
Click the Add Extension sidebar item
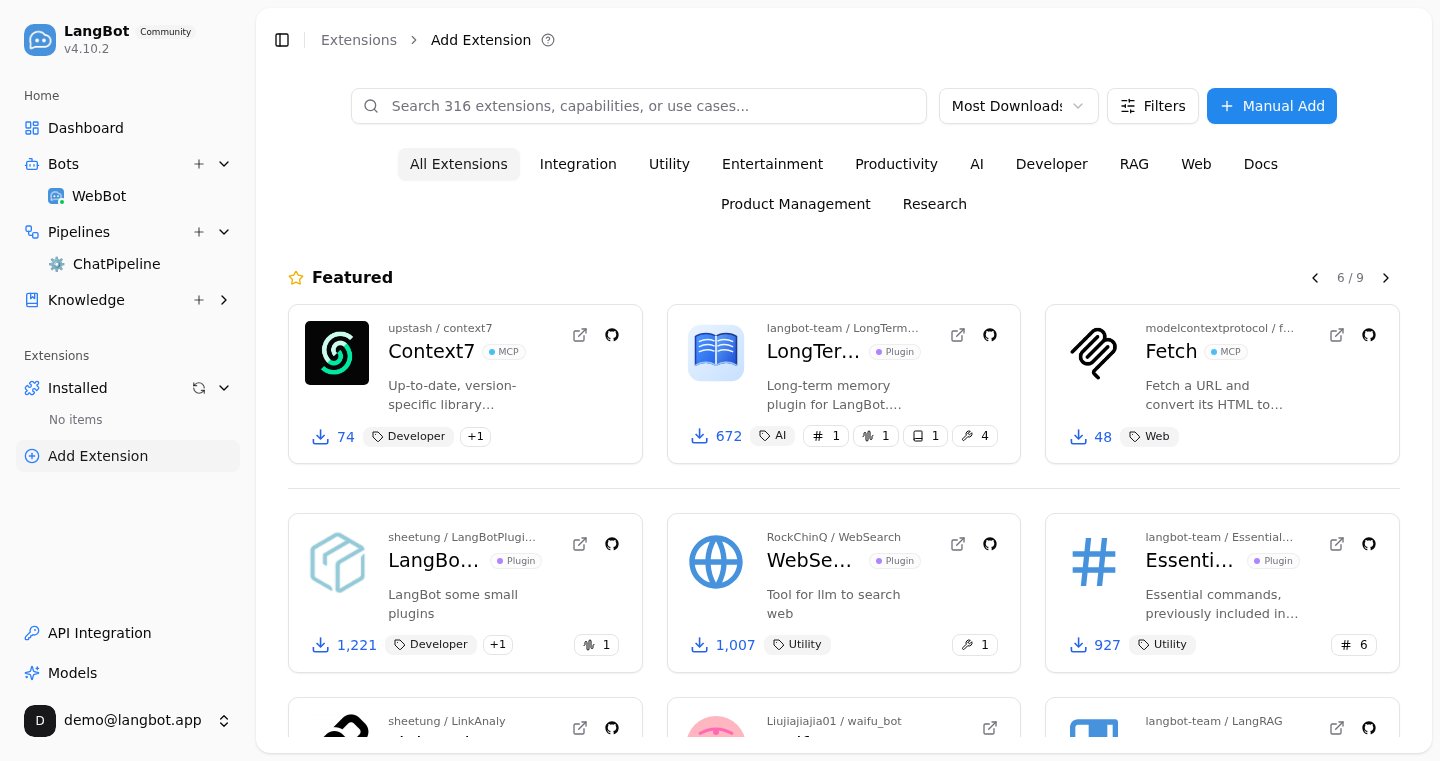128,456
